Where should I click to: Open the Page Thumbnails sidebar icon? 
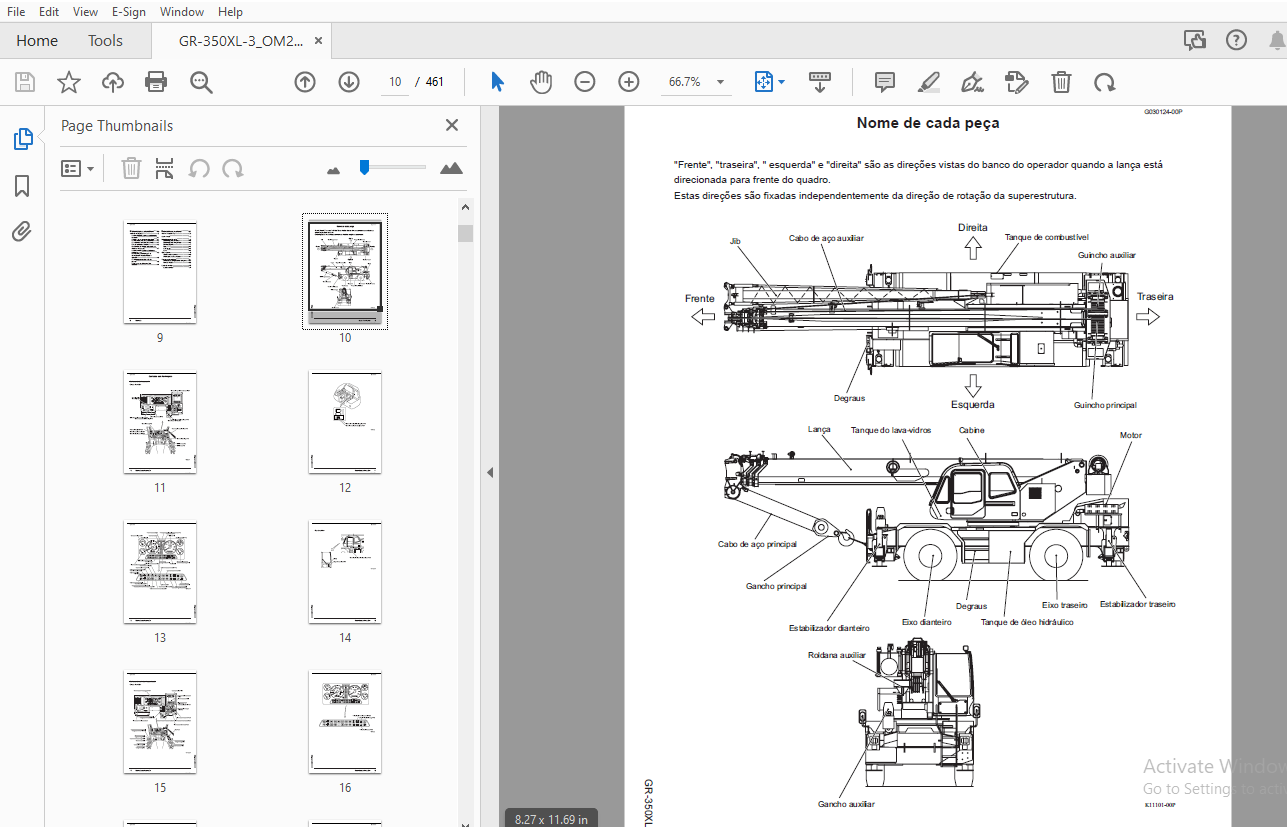(x=23, y=140)
